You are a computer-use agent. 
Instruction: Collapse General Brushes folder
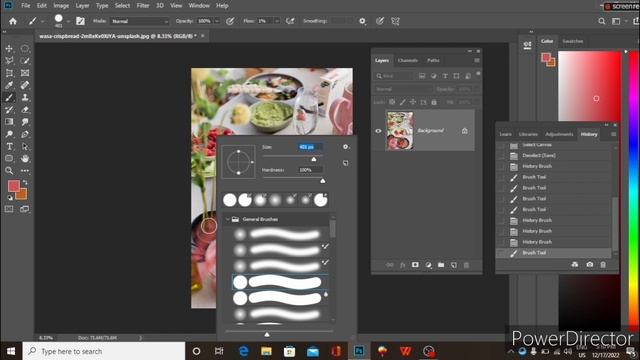pos(228,220)
